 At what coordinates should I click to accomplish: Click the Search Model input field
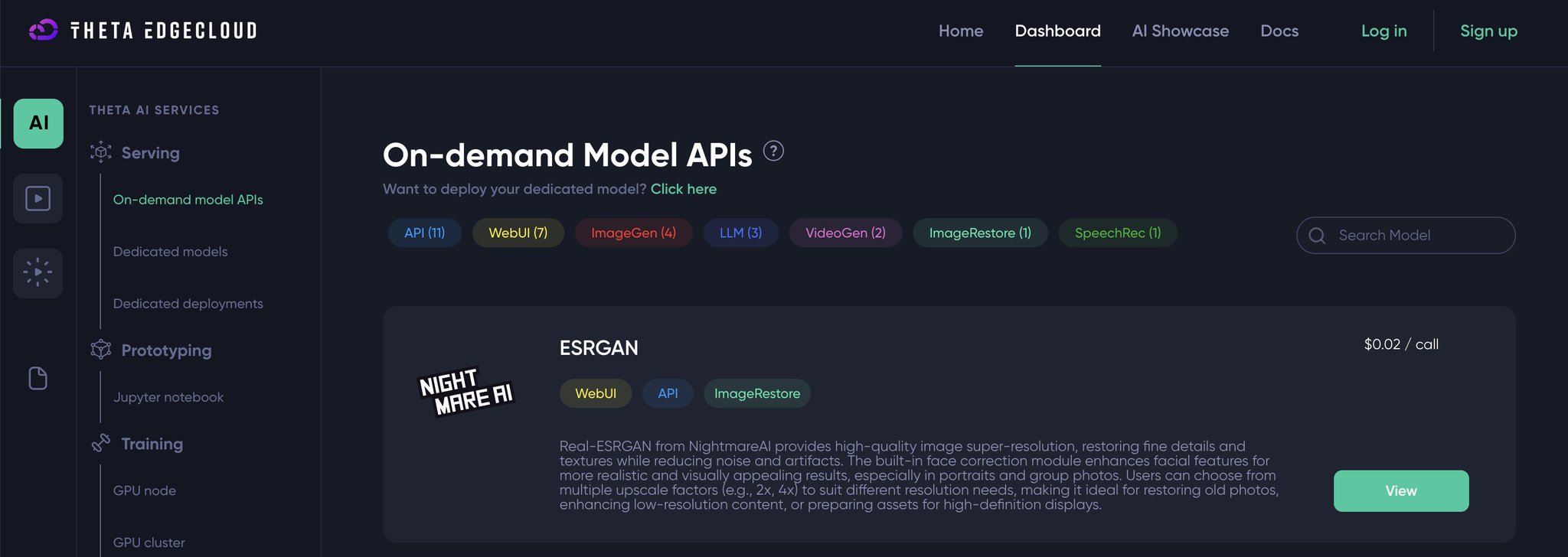tap(1405, 235)
